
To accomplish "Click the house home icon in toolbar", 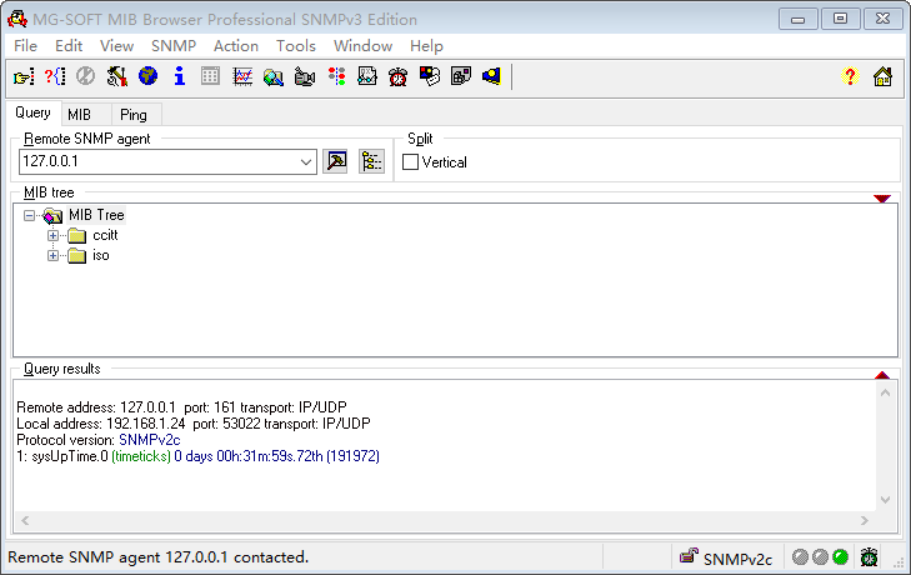I will tap(883, 76).
